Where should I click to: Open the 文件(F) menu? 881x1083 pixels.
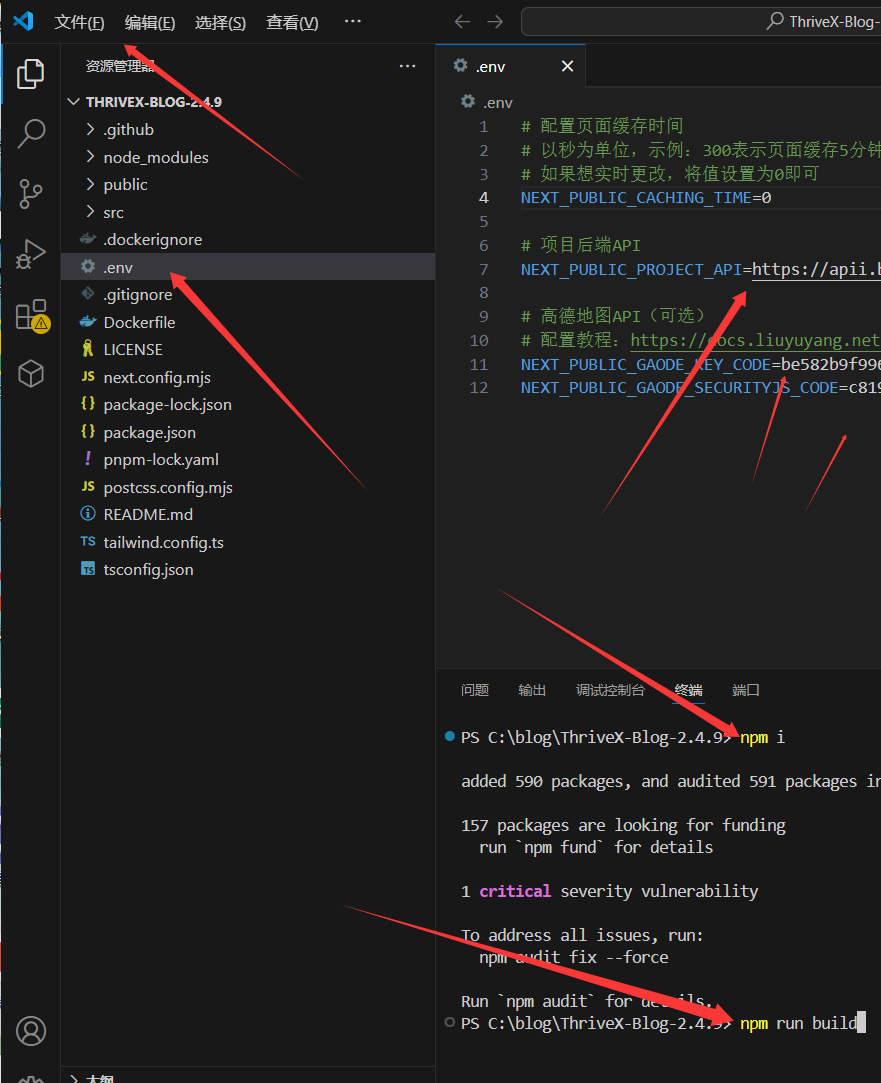[x=79, y=22]
